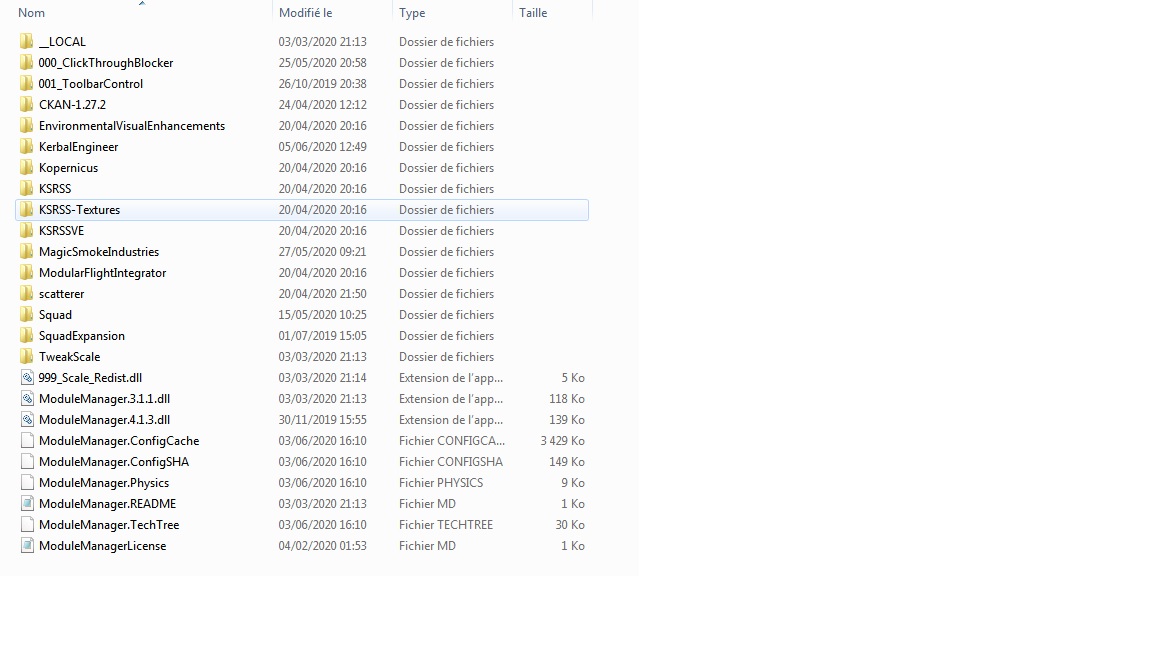This screenshot has width=1152, height=648.
Task: Select the ModuleManager.4.1.3.dll file icon
Action: (x=28, y=420)
